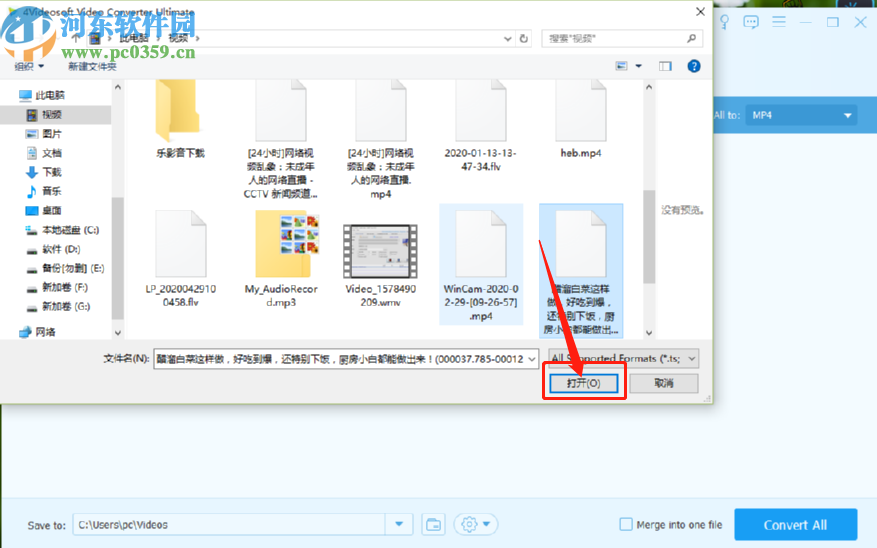
Task: Click 视频 in the address breadcrumb
Action: [178, 38]
